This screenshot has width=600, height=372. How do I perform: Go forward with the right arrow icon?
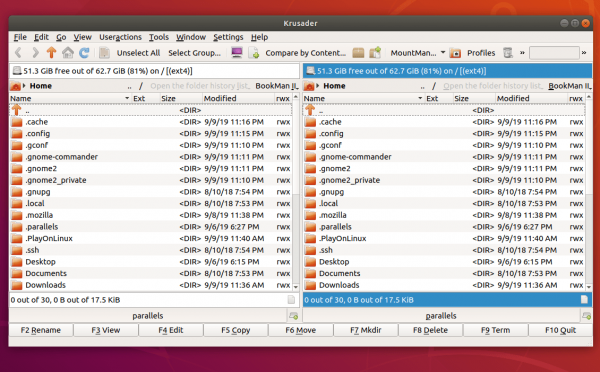pyautogui.click(x=35, y=52)
